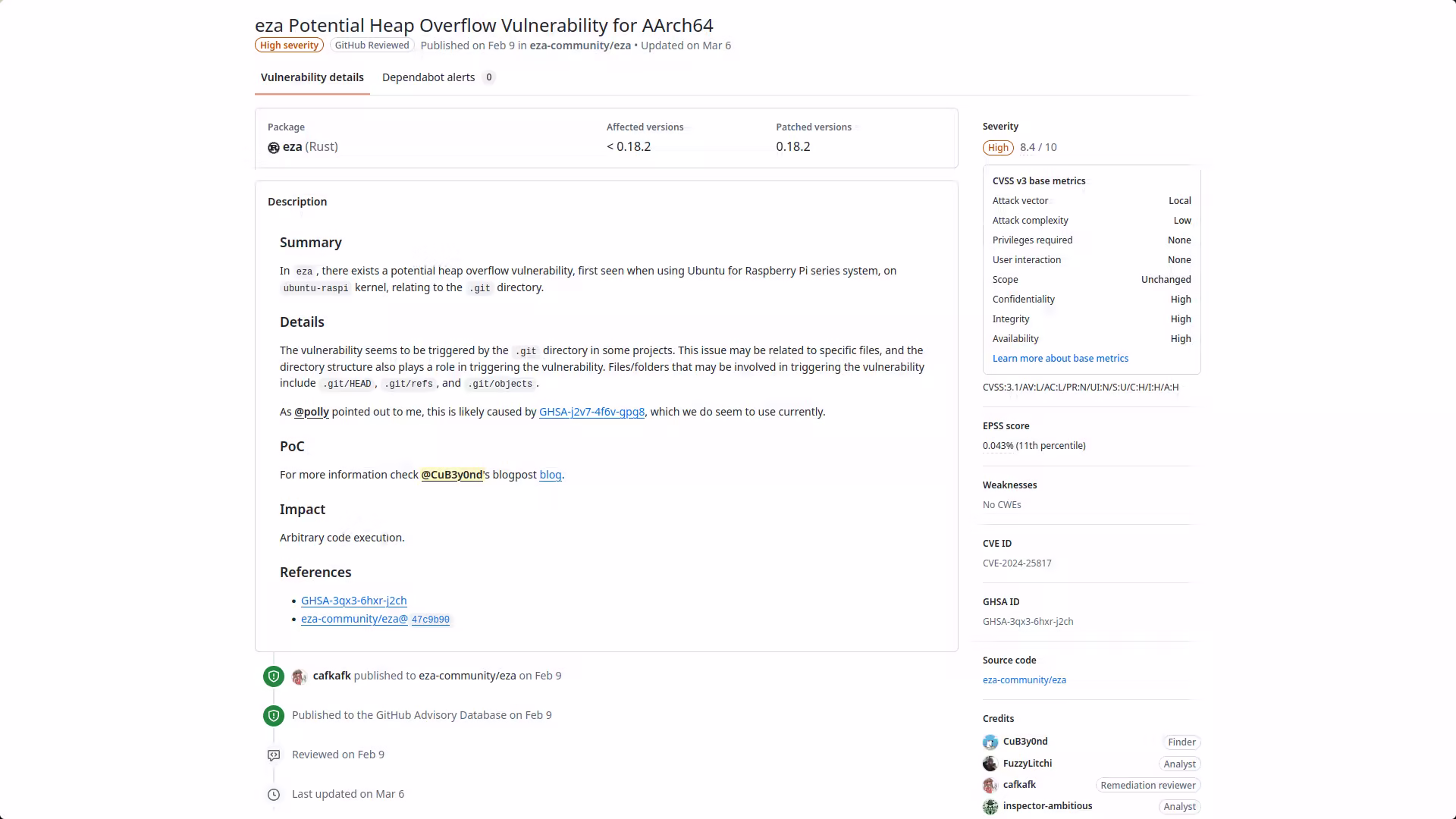Click the FuzzyLitchi avatar in Credits

[x=990, y=764]
